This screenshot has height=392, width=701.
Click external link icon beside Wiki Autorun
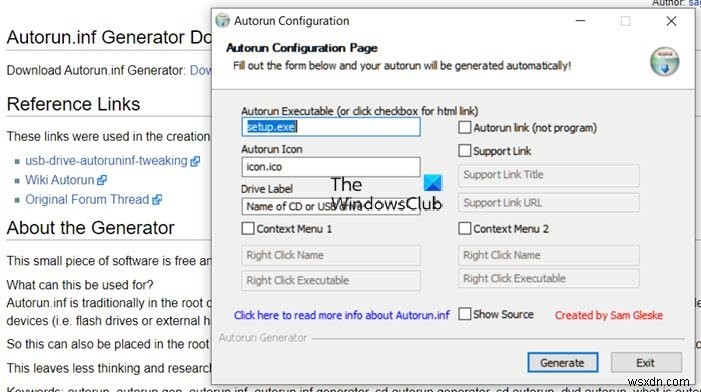point(102,181)
